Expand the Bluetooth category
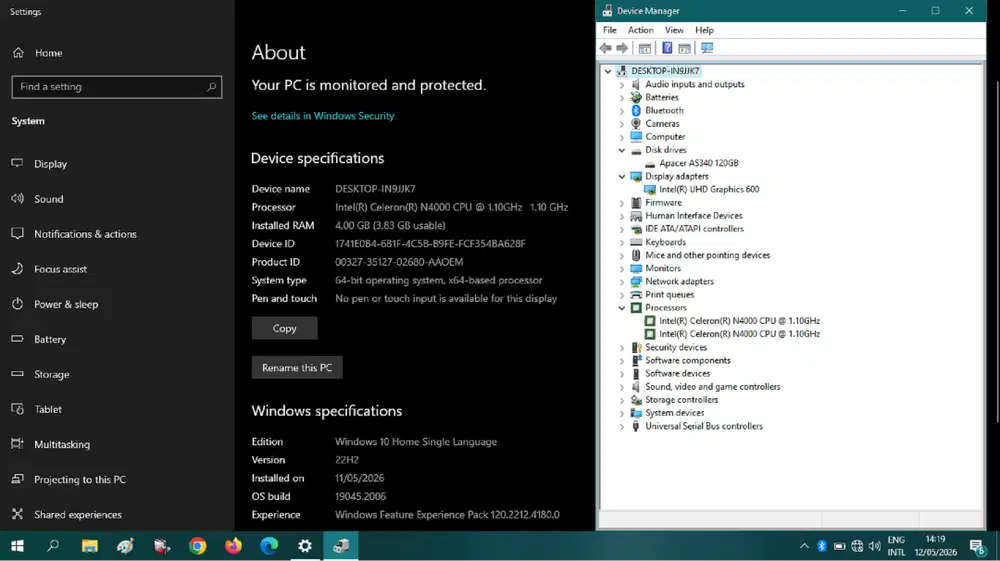 pos(622,111)
